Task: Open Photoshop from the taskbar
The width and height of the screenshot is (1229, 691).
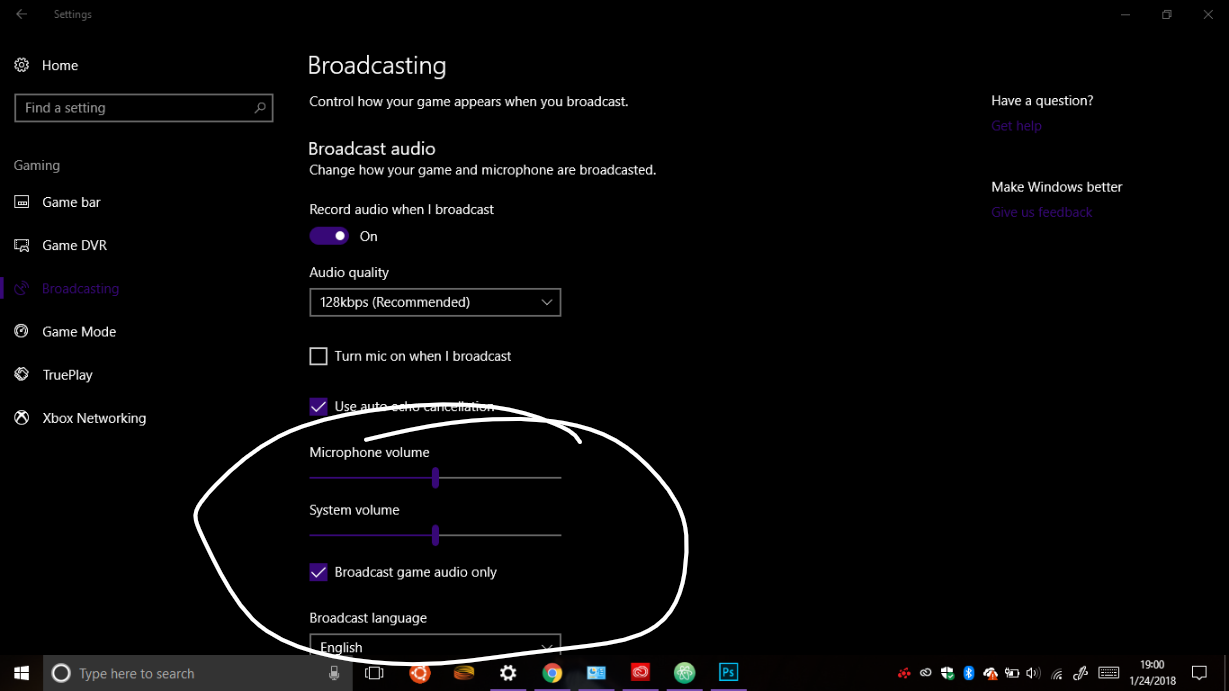Action: [728, 673]
